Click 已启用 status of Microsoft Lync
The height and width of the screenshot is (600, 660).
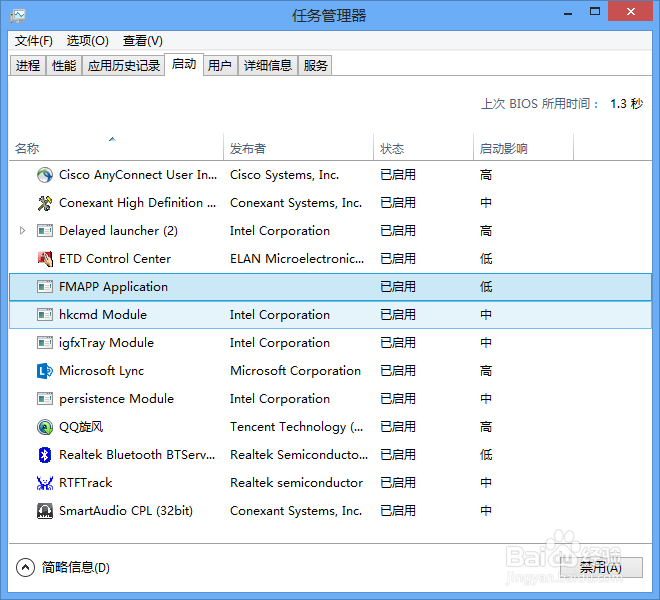(x=398, y=371)
